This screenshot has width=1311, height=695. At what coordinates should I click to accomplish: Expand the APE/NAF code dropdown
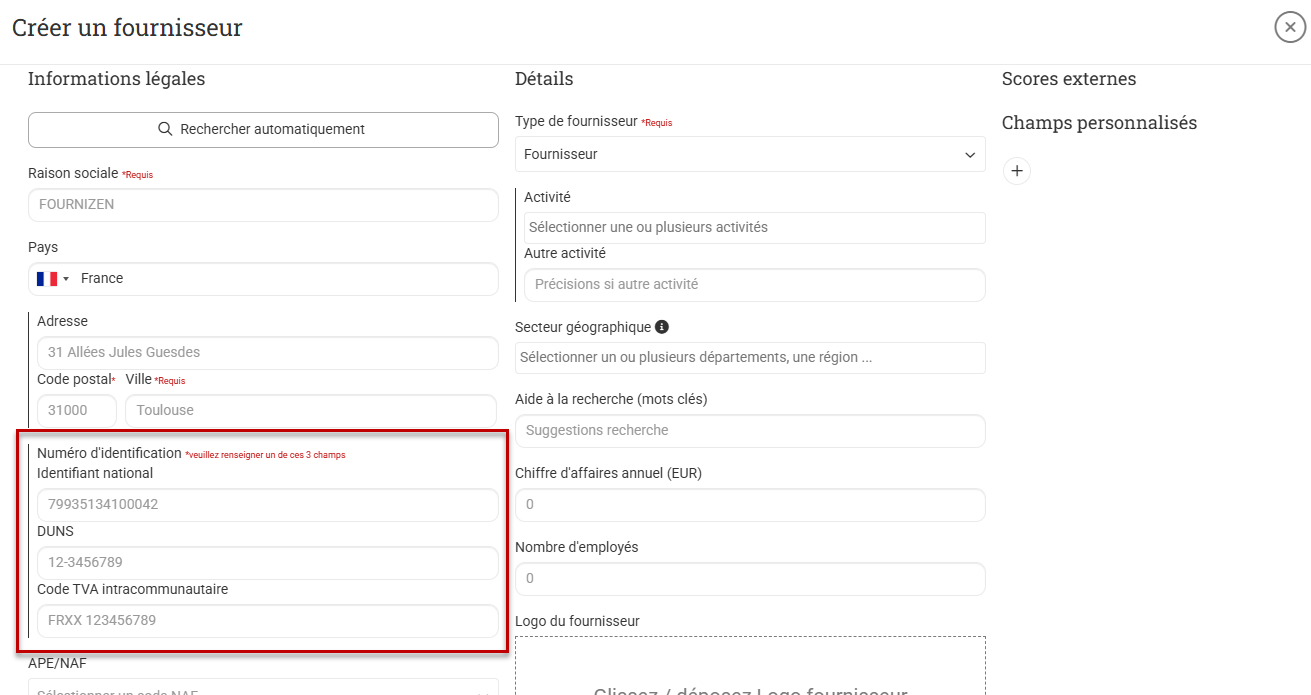(x=263, y=689)
